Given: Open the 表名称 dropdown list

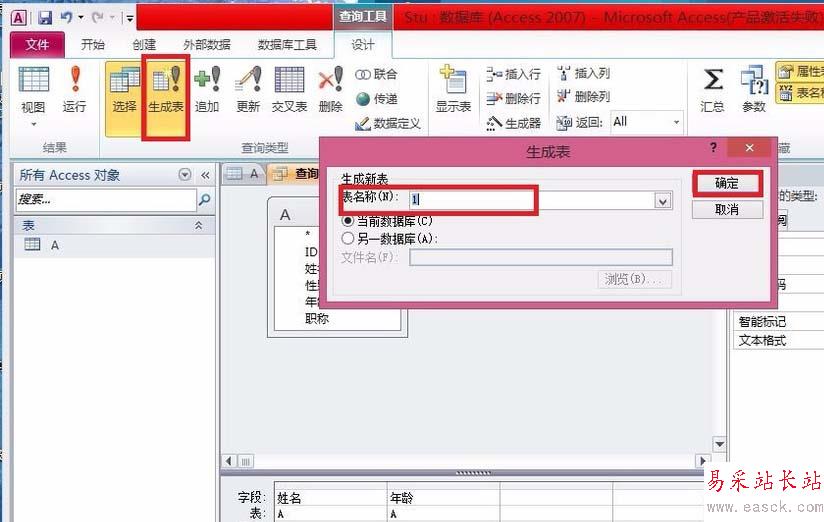Looking at the screenshot, I should [x=663, y=201].
